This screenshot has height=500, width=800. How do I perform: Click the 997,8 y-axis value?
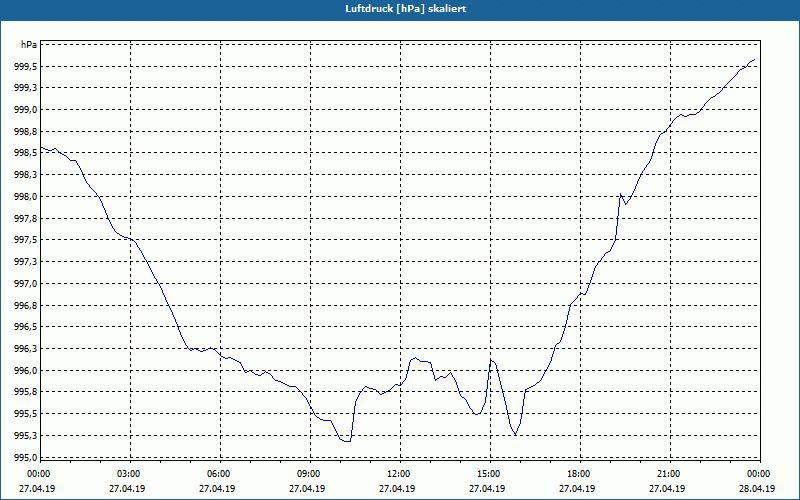(25, 219)
